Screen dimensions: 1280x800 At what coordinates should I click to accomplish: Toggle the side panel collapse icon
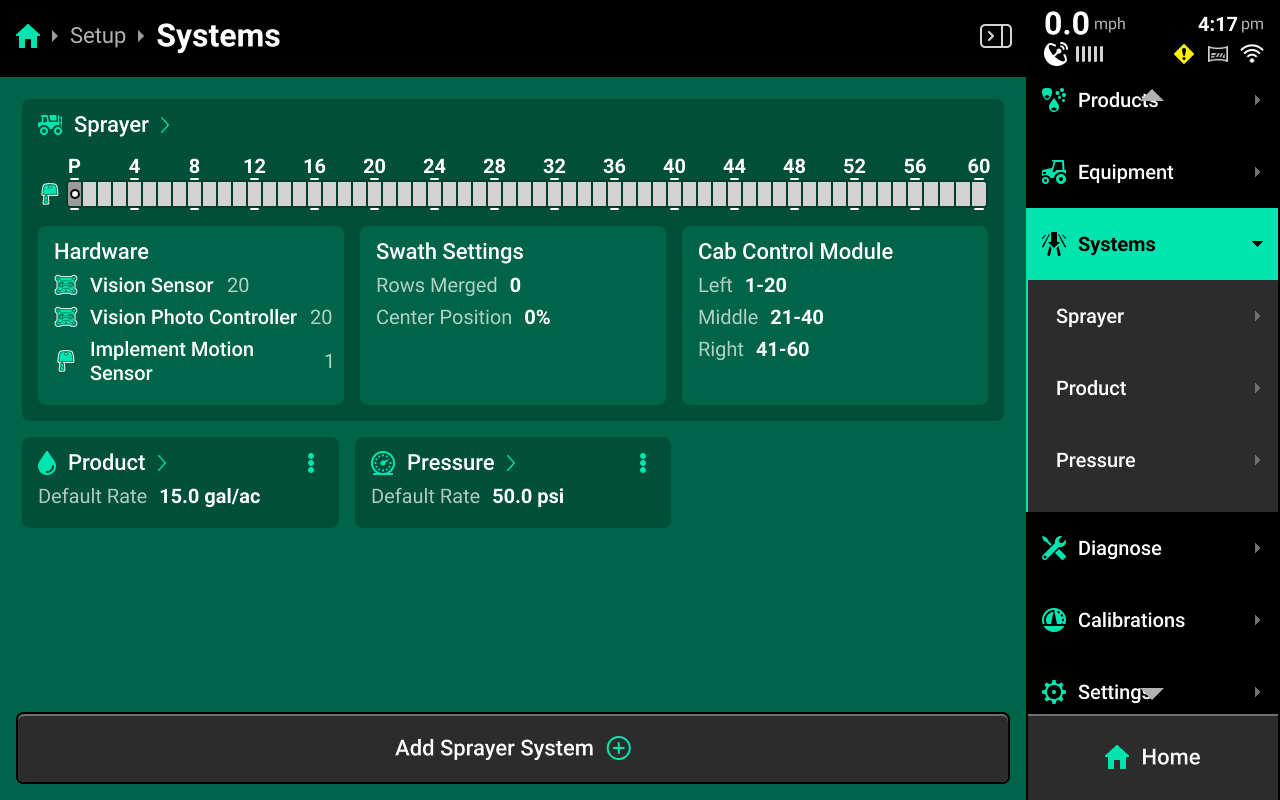995,37
